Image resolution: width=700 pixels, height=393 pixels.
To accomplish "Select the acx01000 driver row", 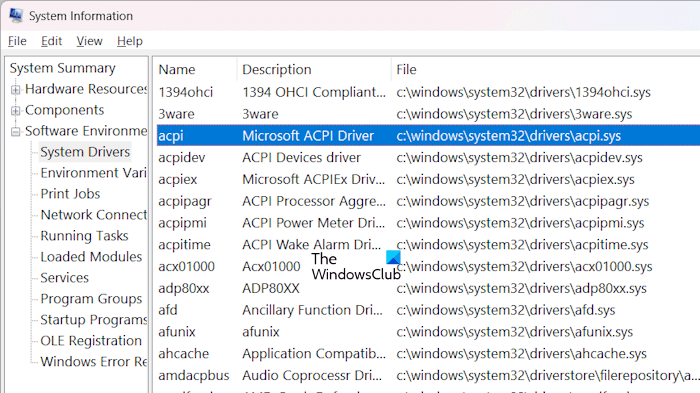I will tap(428, 267).
